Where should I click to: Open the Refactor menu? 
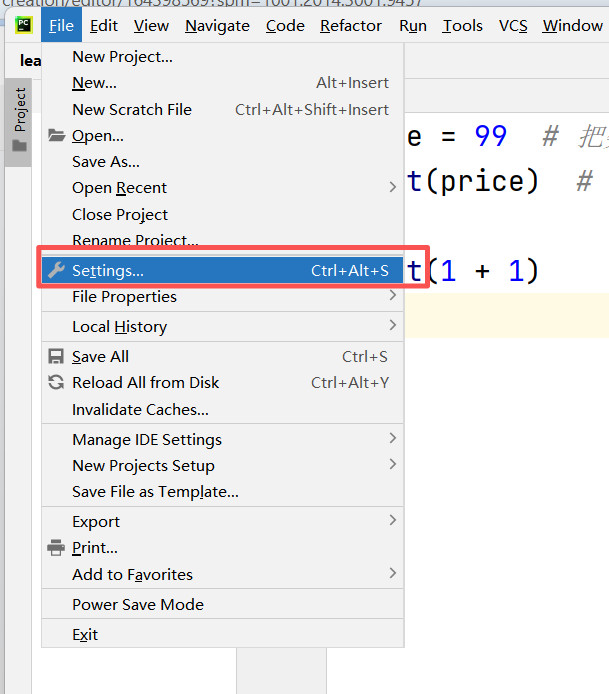[x=351, y=26]
